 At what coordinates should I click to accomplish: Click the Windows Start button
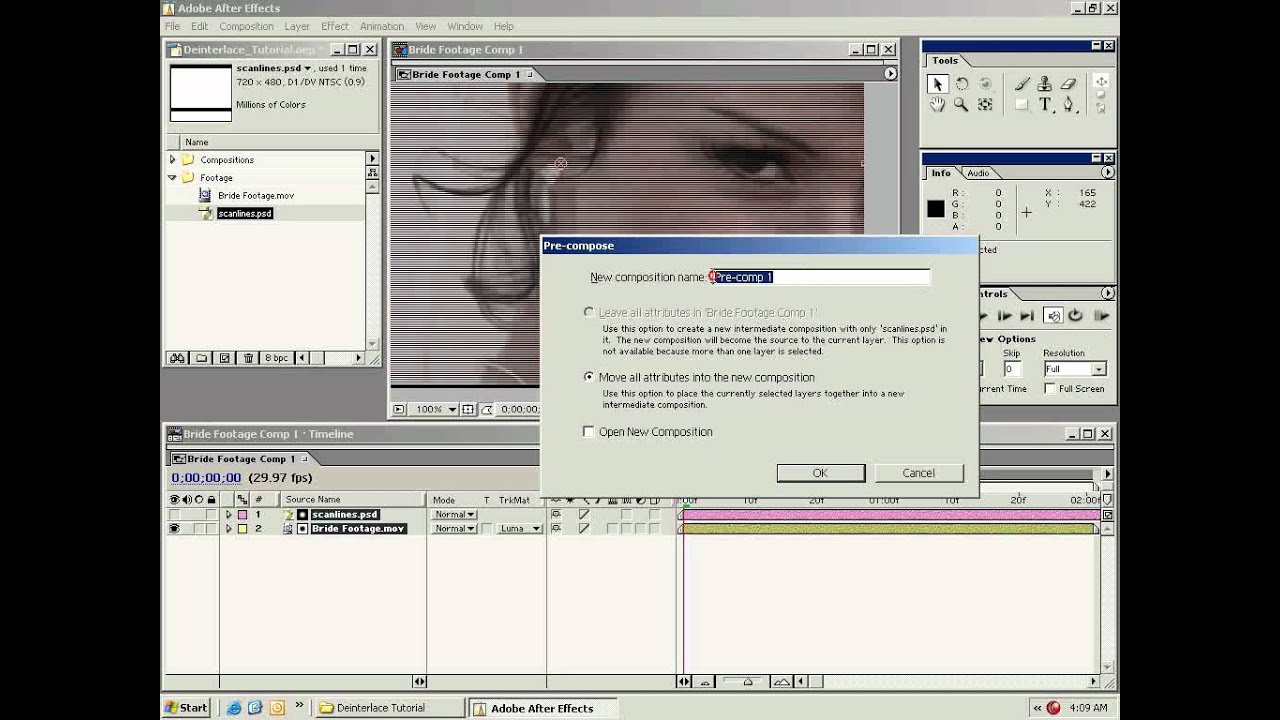[x=186, y=708]
